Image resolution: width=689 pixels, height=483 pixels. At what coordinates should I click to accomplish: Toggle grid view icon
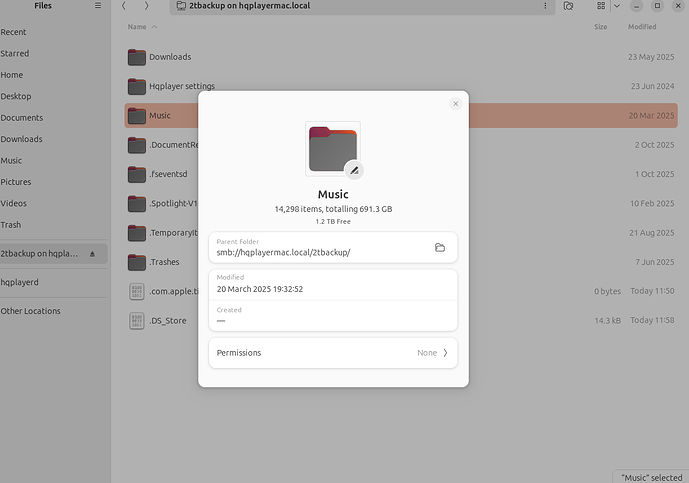pos(601,6)
